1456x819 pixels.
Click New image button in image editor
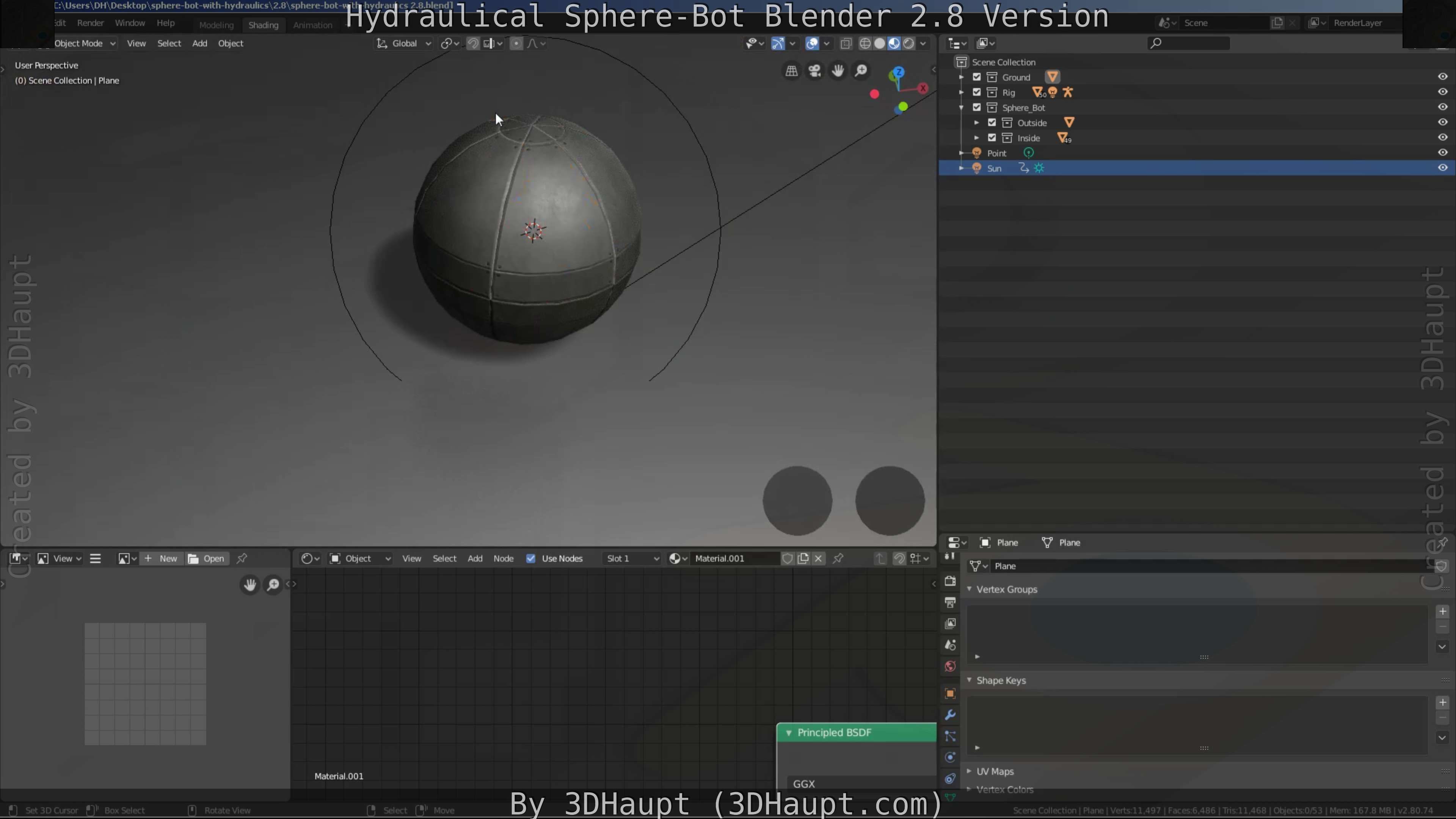161,559
